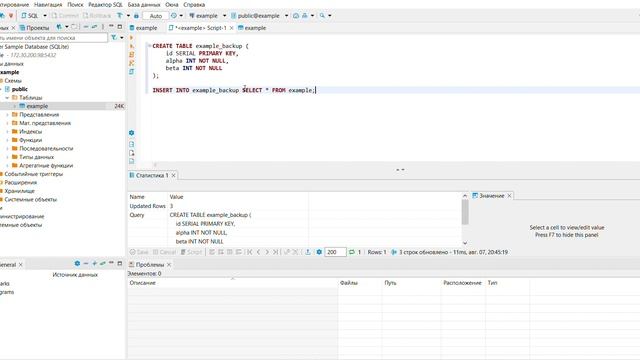Expand the 'example' table node

pos(15,106)
